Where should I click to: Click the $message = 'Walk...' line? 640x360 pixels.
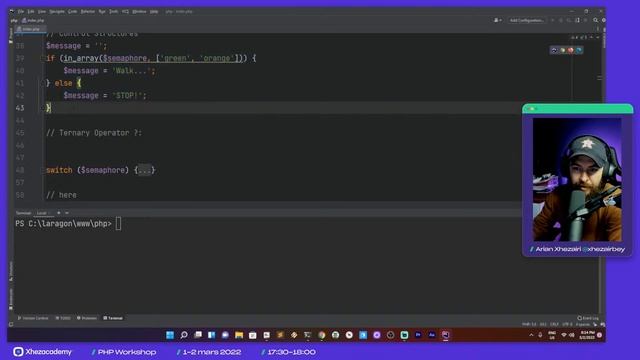click(x=109, y=71)
